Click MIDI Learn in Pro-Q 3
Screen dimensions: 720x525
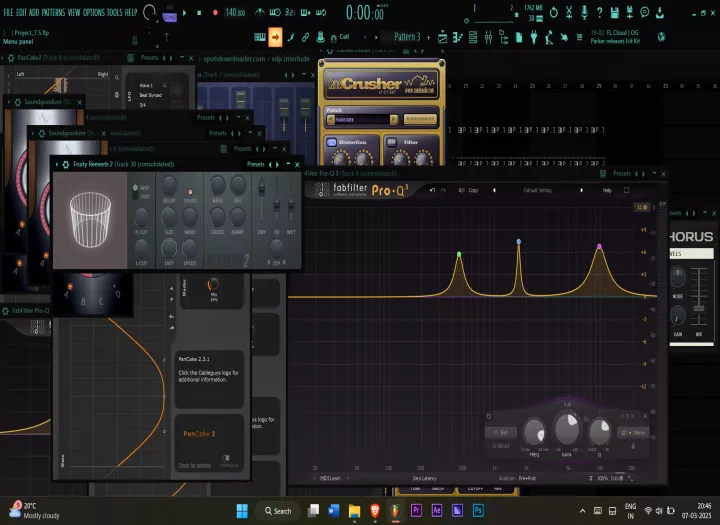[331, 478]
